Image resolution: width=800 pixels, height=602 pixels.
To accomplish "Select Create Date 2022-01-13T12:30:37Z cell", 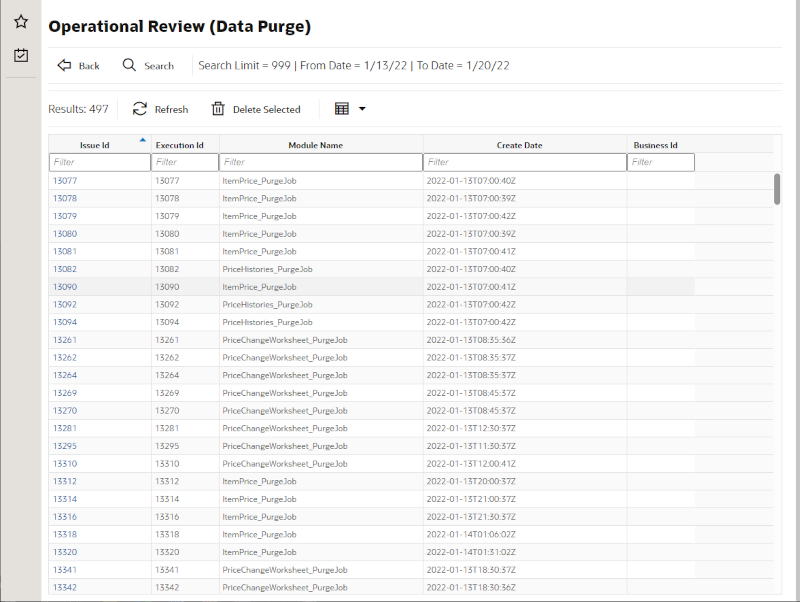I will [525, 429].
